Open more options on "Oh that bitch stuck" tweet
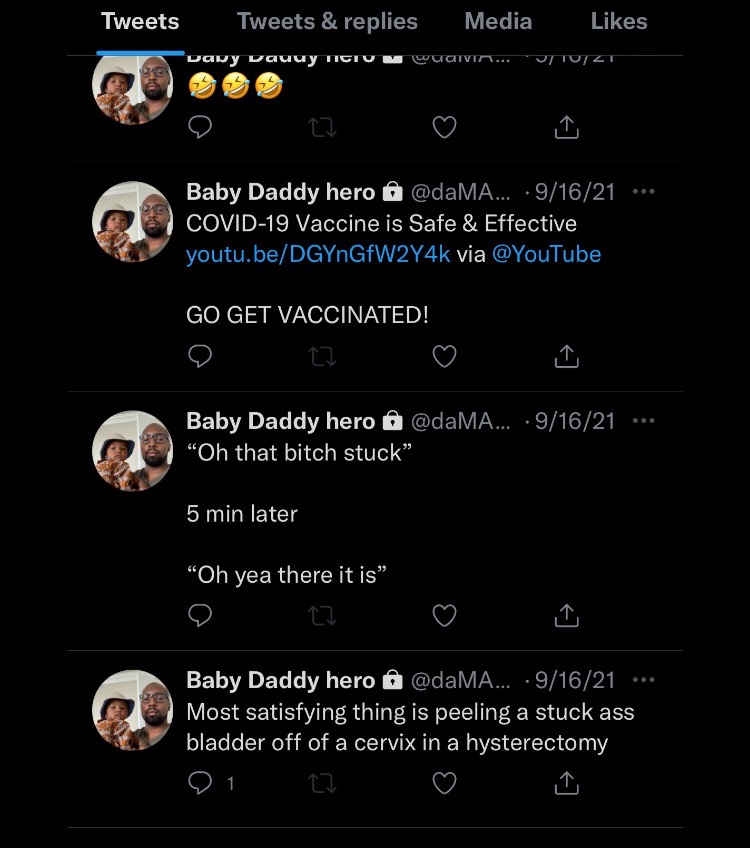 click(644, 421)
